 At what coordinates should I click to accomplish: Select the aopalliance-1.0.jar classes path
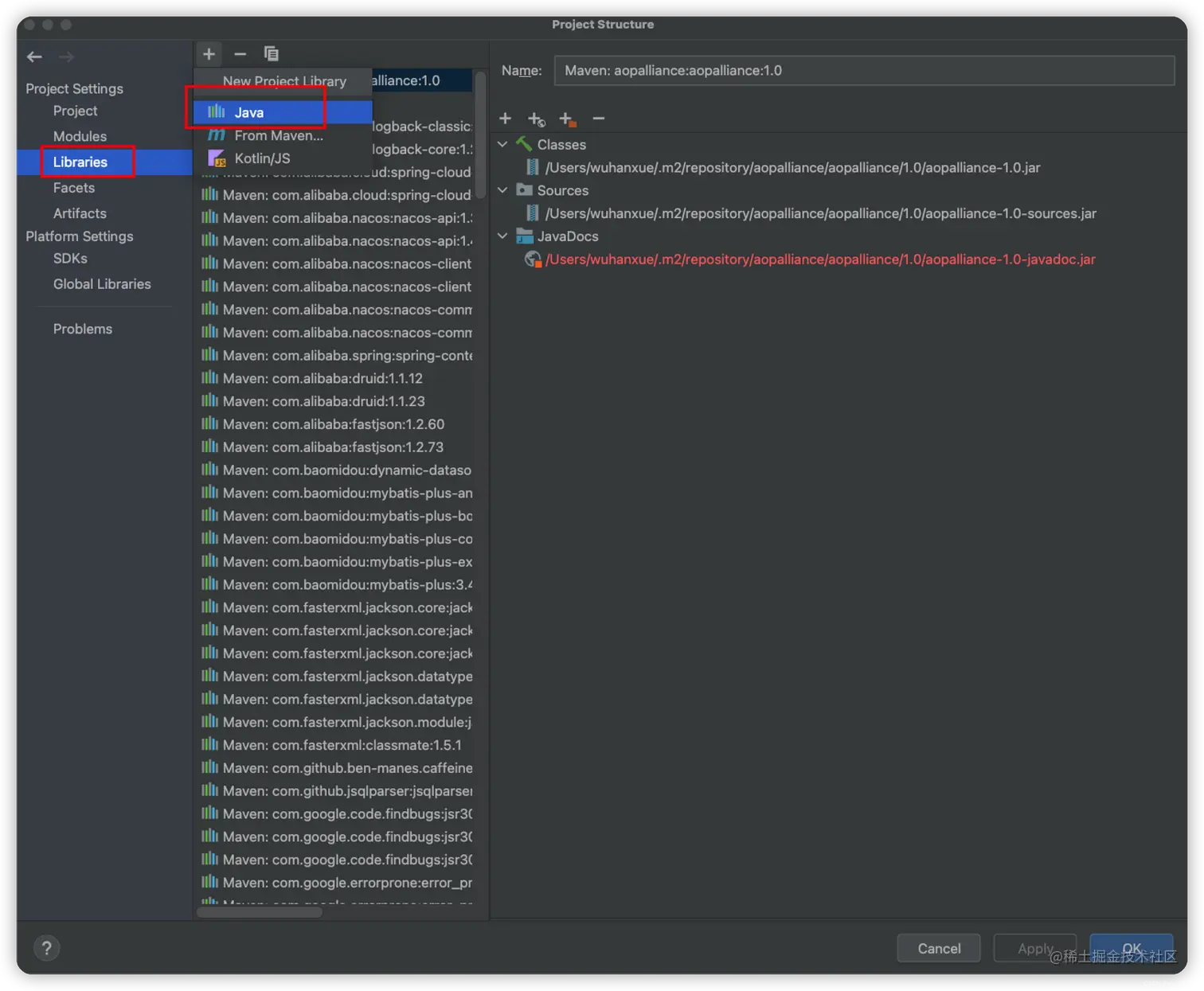(x=792, y=167)
